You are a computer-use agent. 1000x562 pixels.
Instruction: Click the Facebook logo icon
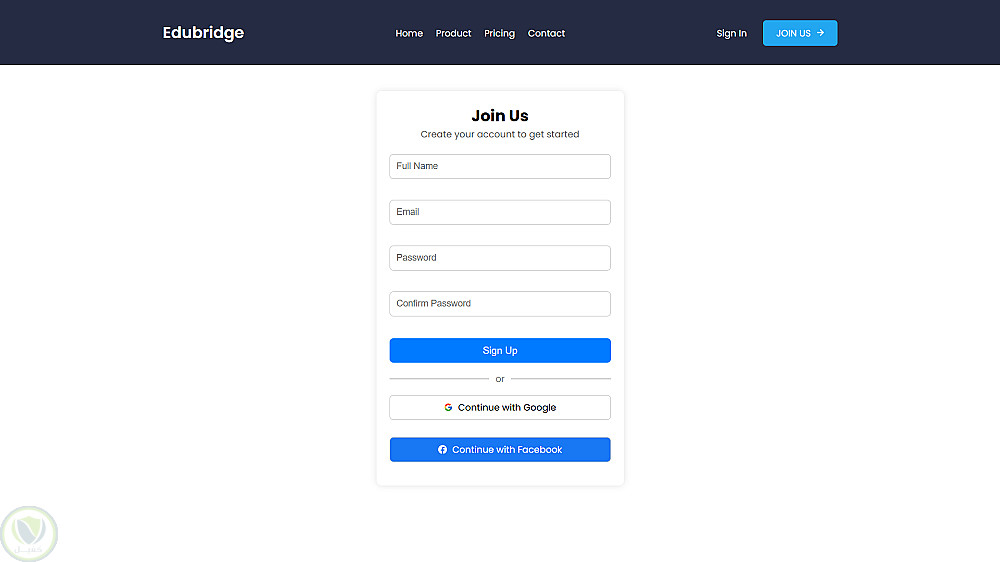coord(442,450)
